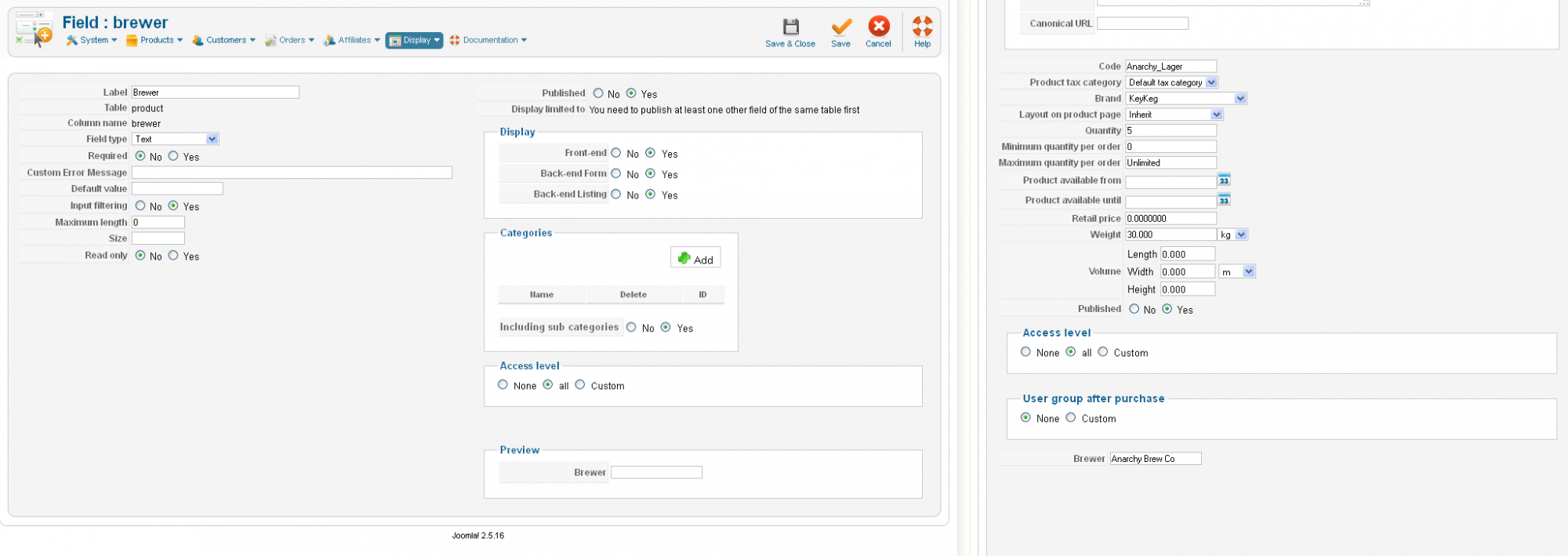Screen dimensions: 1568x556
Task: Click the Save & Close button label
Action: tap(790, 44)
